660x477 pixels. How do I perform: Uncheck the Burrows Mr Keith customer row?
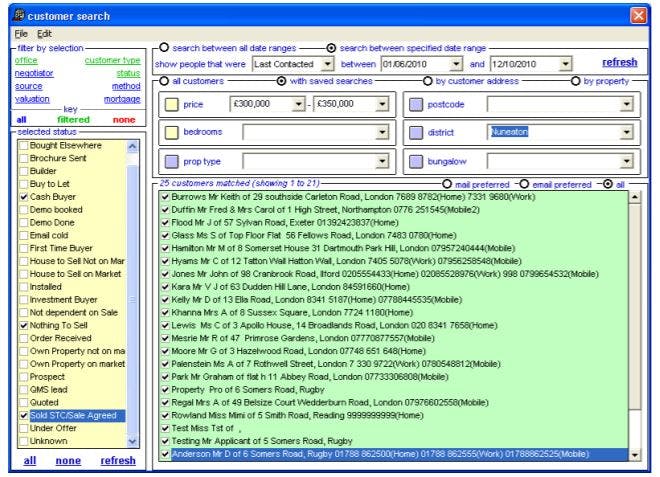click(165, 197)
